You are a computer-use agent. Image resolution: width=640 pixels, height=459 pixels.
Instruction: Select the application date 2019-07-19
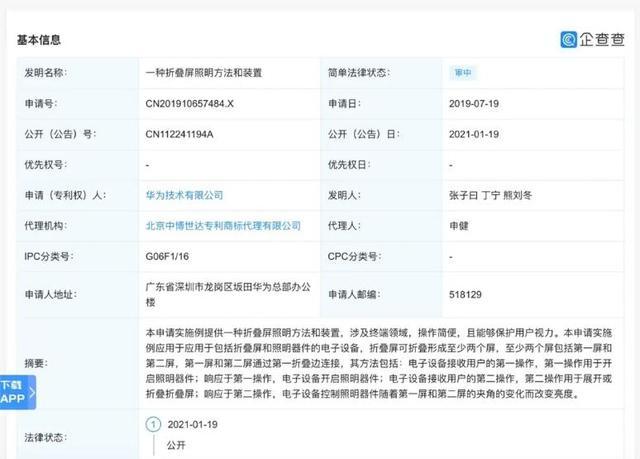coord(474,104)
